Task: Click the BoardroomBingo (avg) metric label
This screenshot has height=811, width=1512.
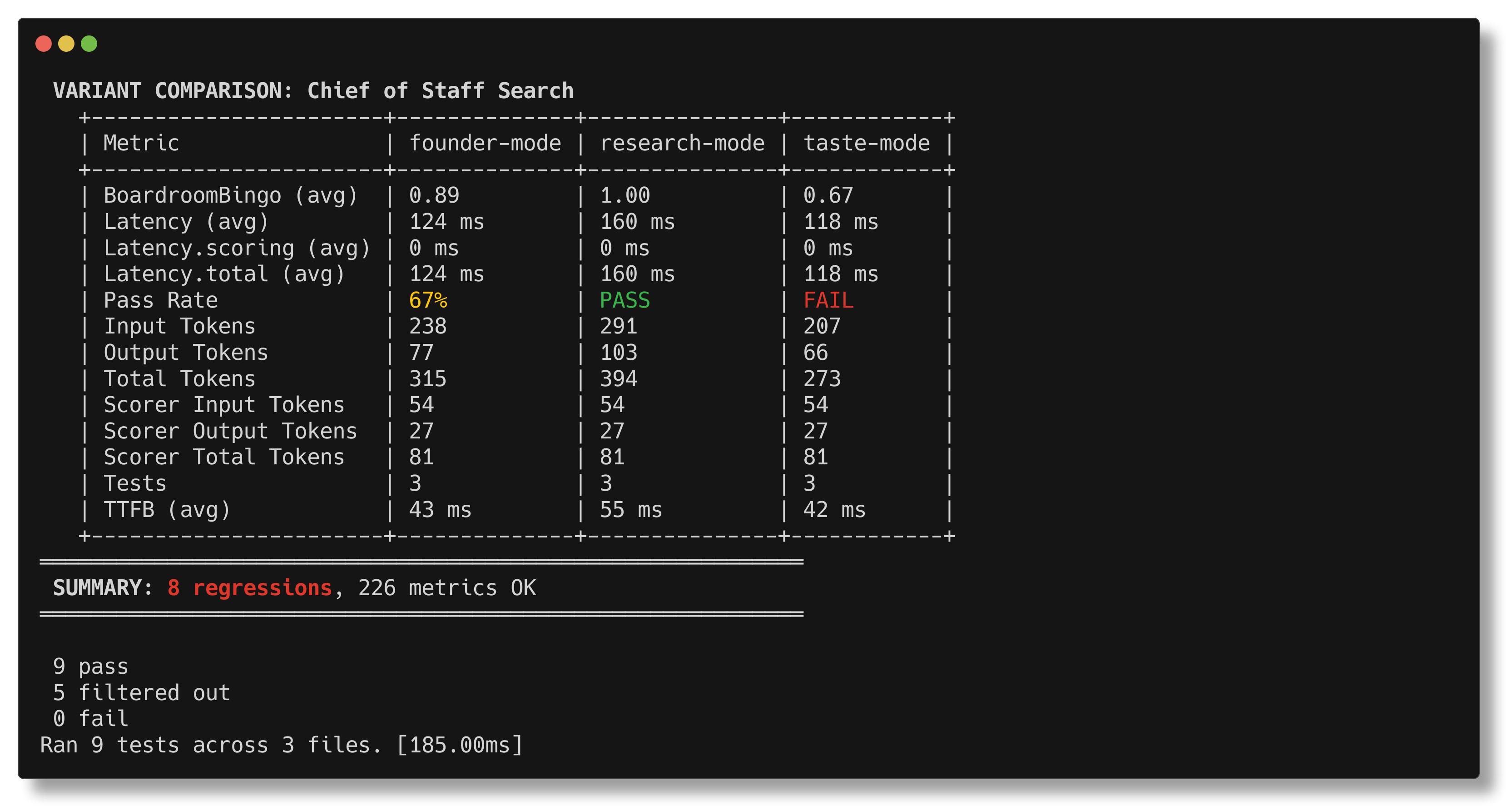Action: [231, 195]
